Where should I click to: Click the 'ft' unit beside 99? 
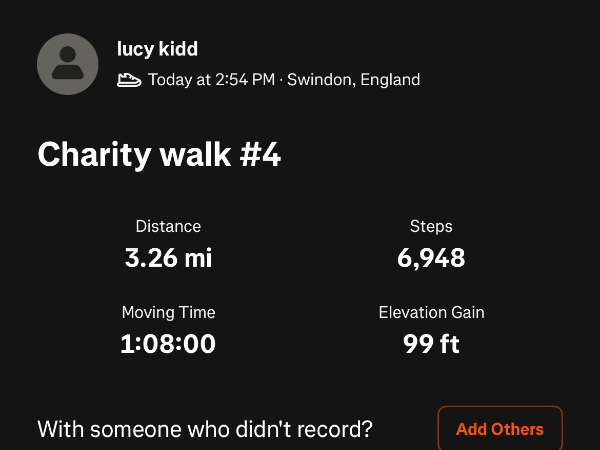pos(449,344)
